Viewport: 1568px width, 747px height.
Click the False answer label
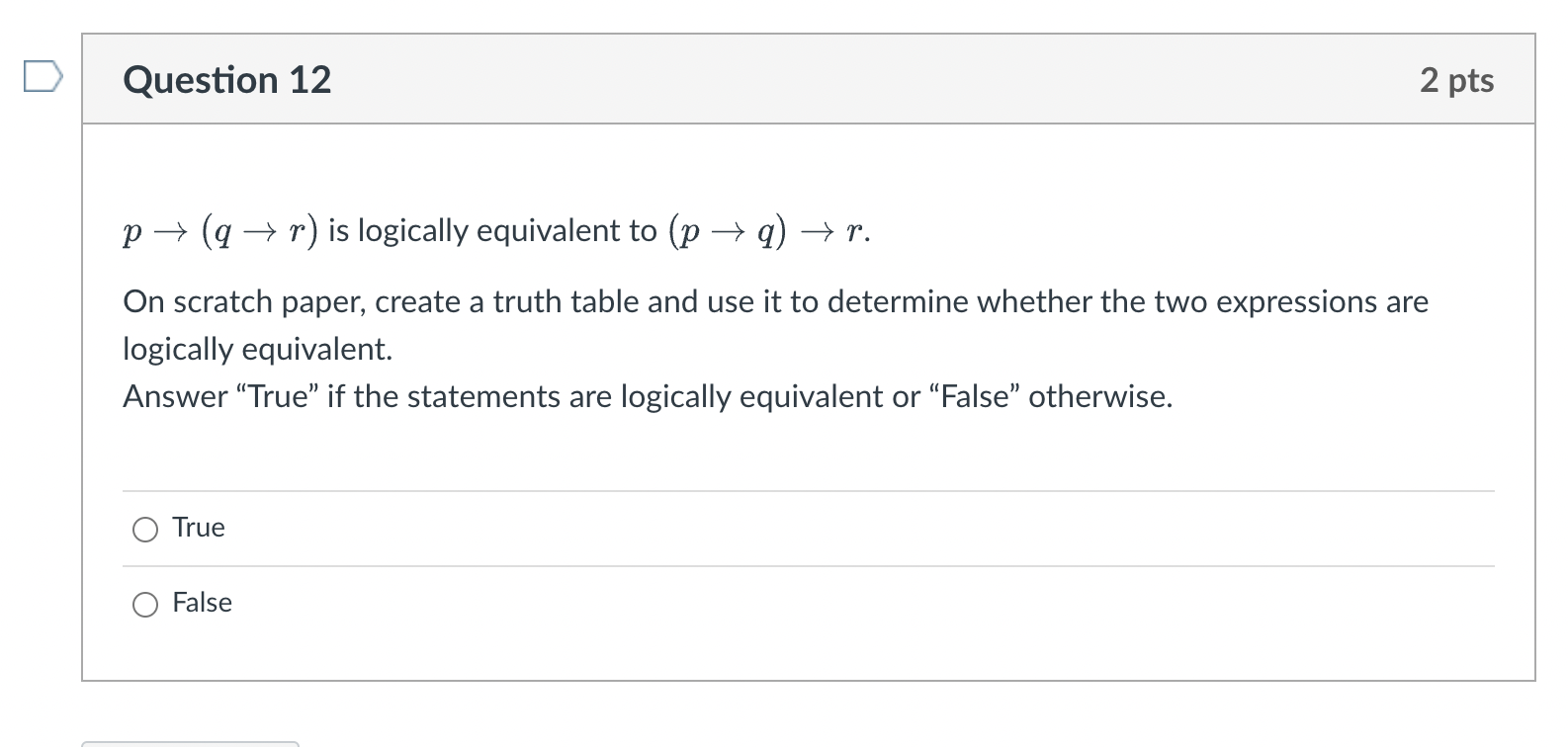click(201, 602)
